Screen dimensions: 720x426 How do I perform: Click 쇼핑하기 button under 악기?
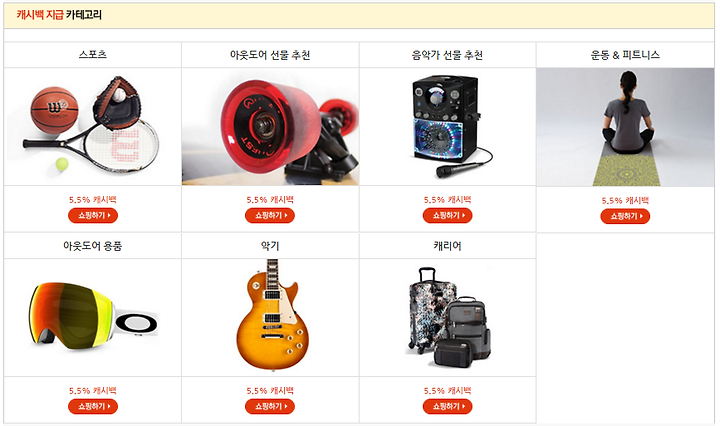pos(270,406)
